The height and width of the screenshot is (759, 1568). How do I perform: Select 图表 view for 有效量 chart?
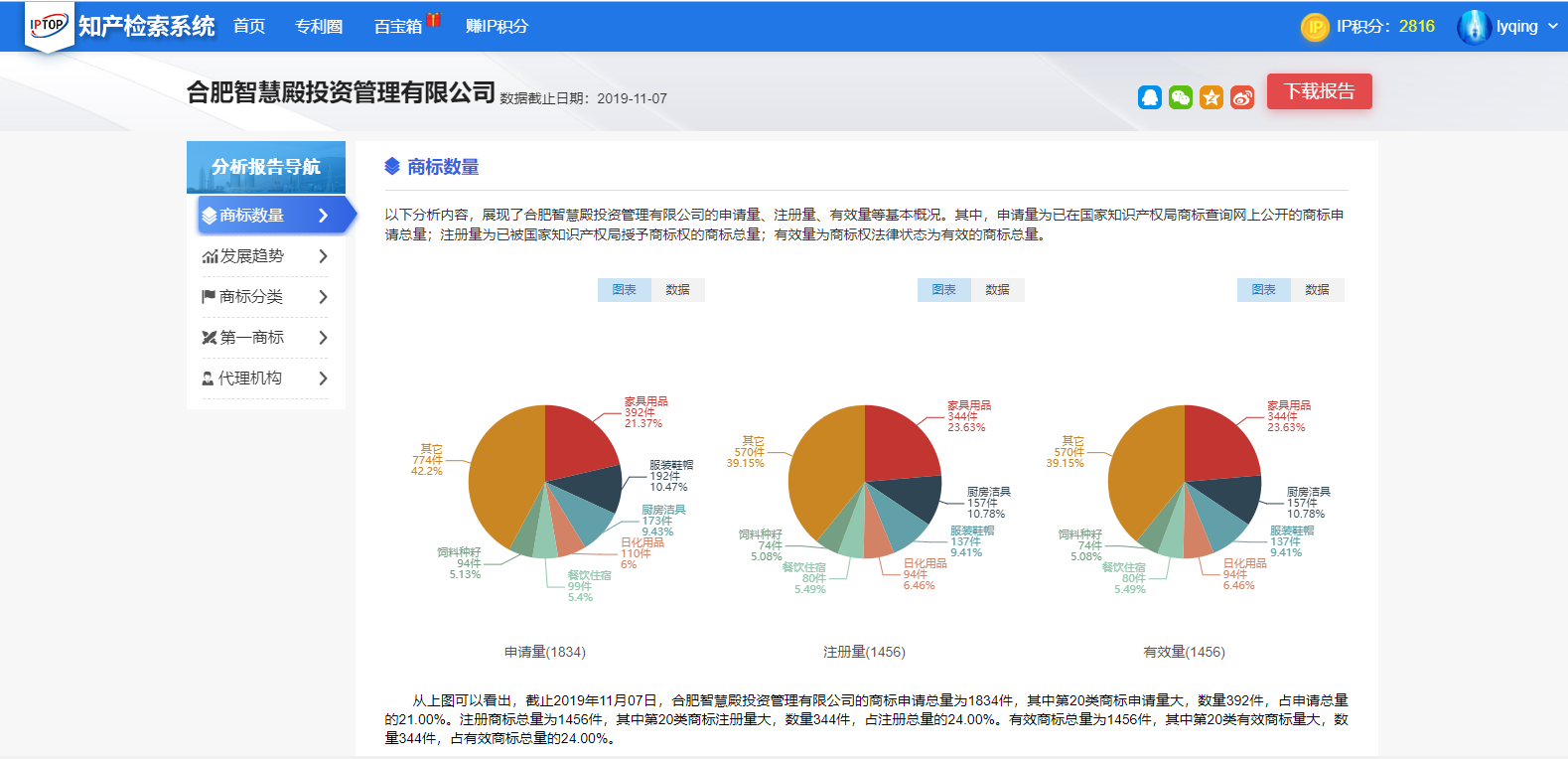[1263, 290]
